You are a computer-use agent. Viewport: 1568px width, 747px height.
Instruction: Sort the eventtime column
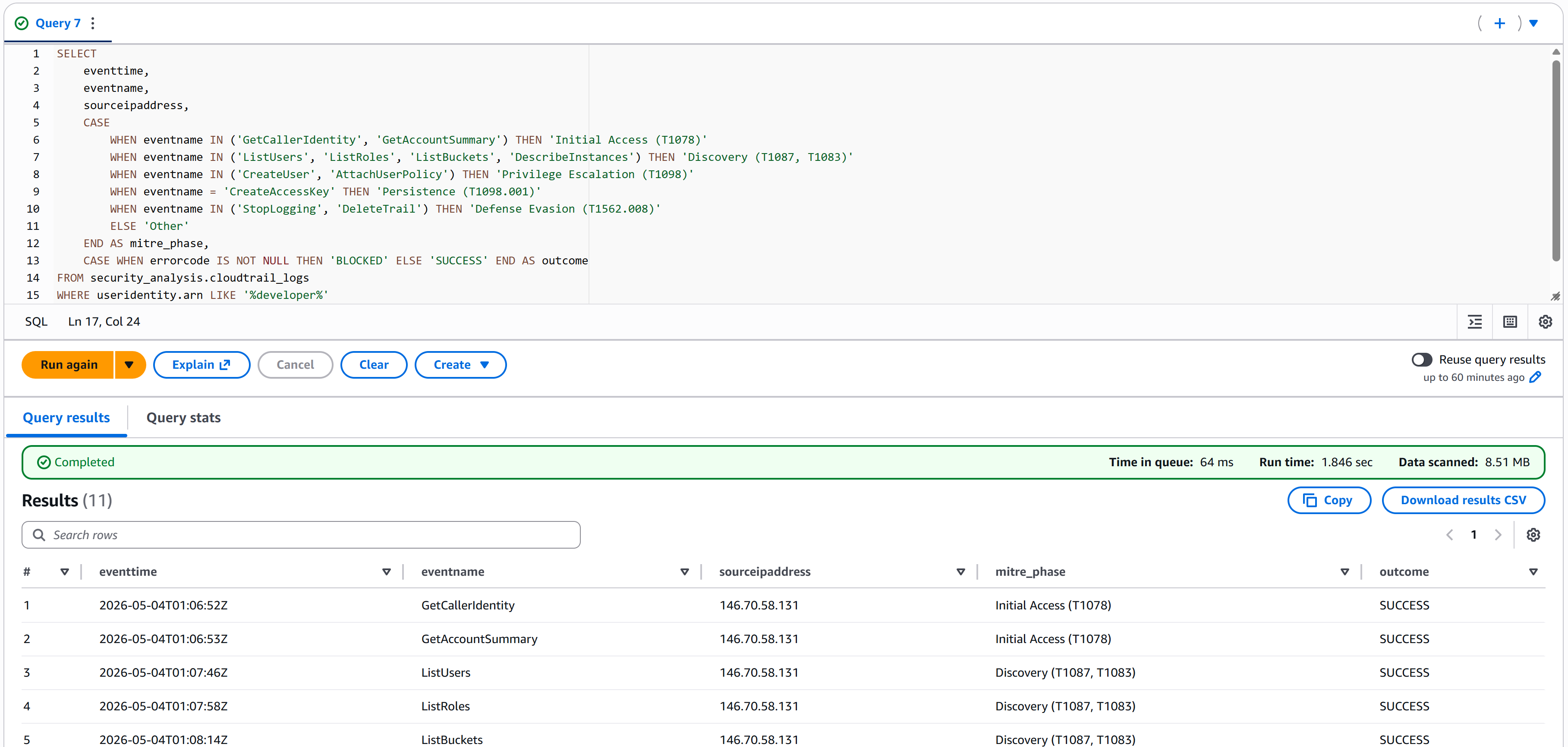click(x=386, y=572)
